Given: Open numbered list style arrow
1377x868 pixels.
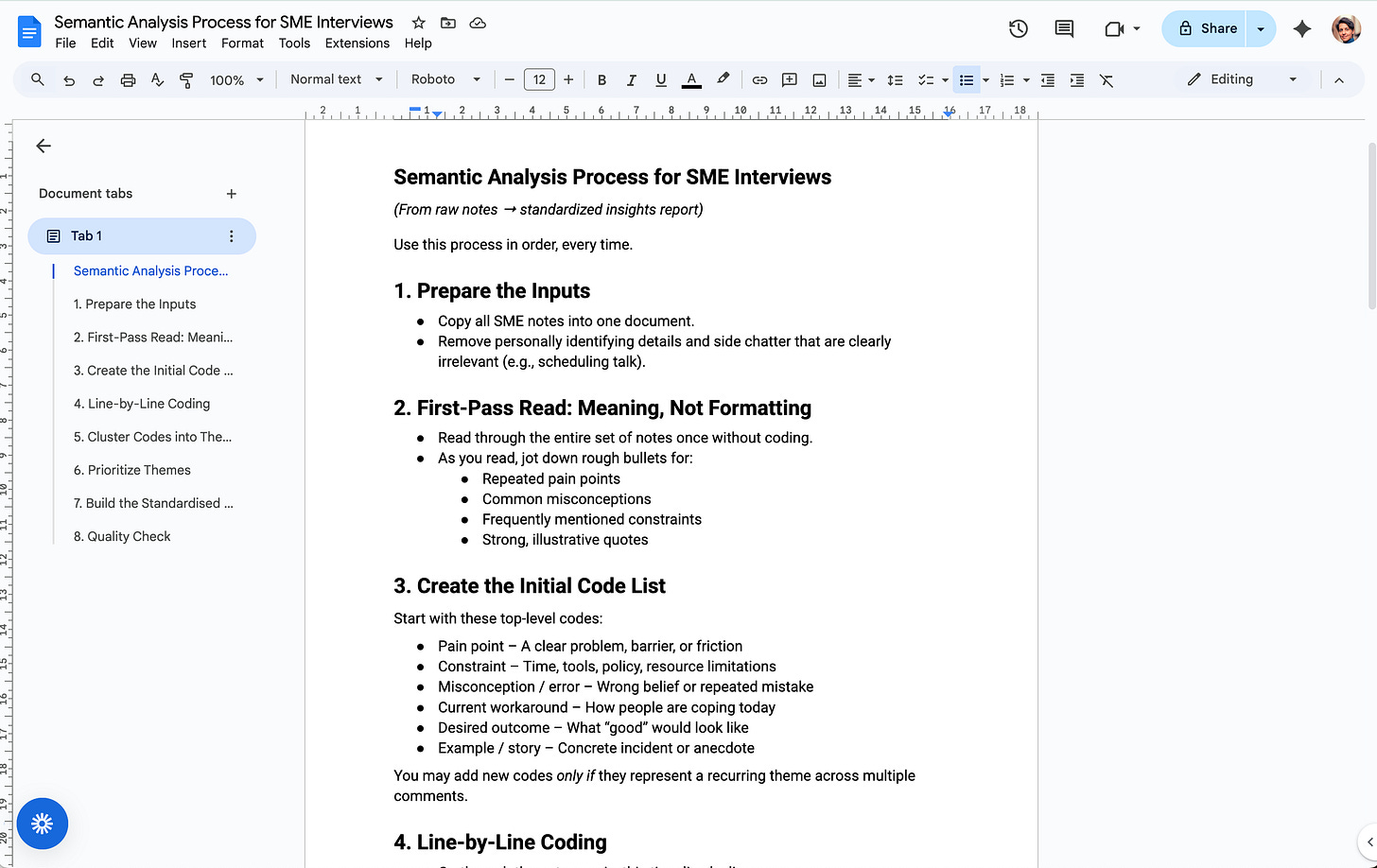Looking at the screenshot, I should tap(1026, 80).
